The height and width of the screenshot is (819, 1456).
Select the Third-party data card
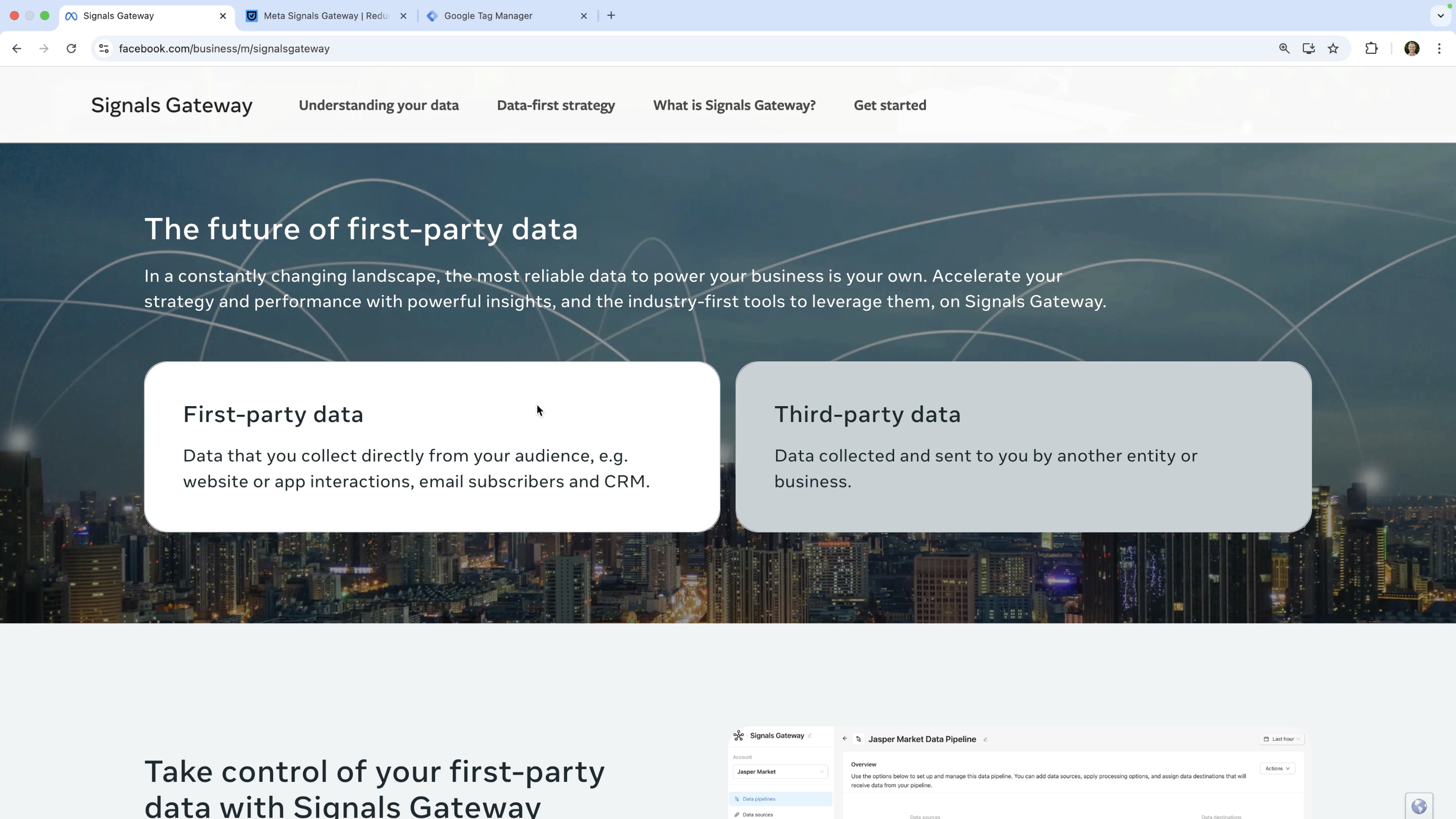tap(1023, 447)
